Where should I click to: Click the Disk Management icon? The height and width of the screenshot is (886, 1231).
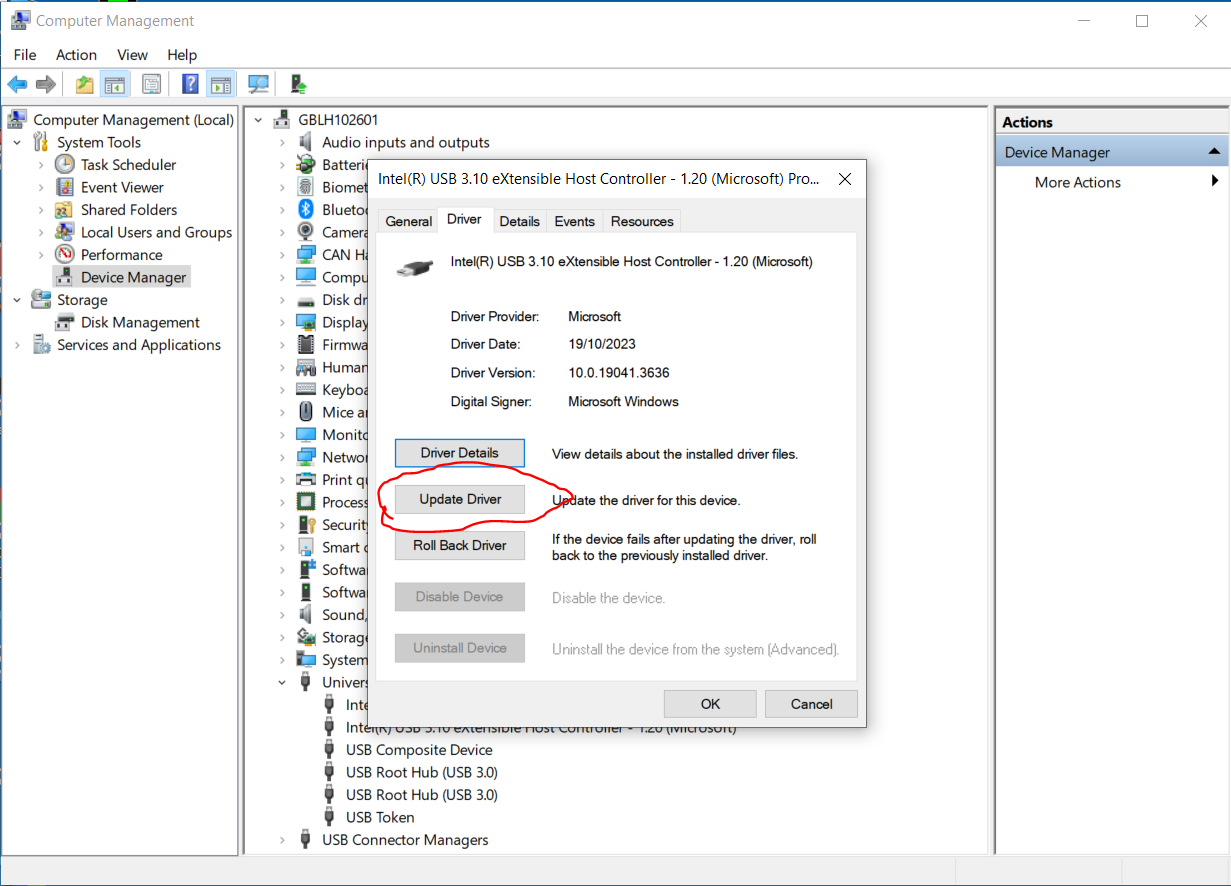pyautogui.click(x=65, y=322)
